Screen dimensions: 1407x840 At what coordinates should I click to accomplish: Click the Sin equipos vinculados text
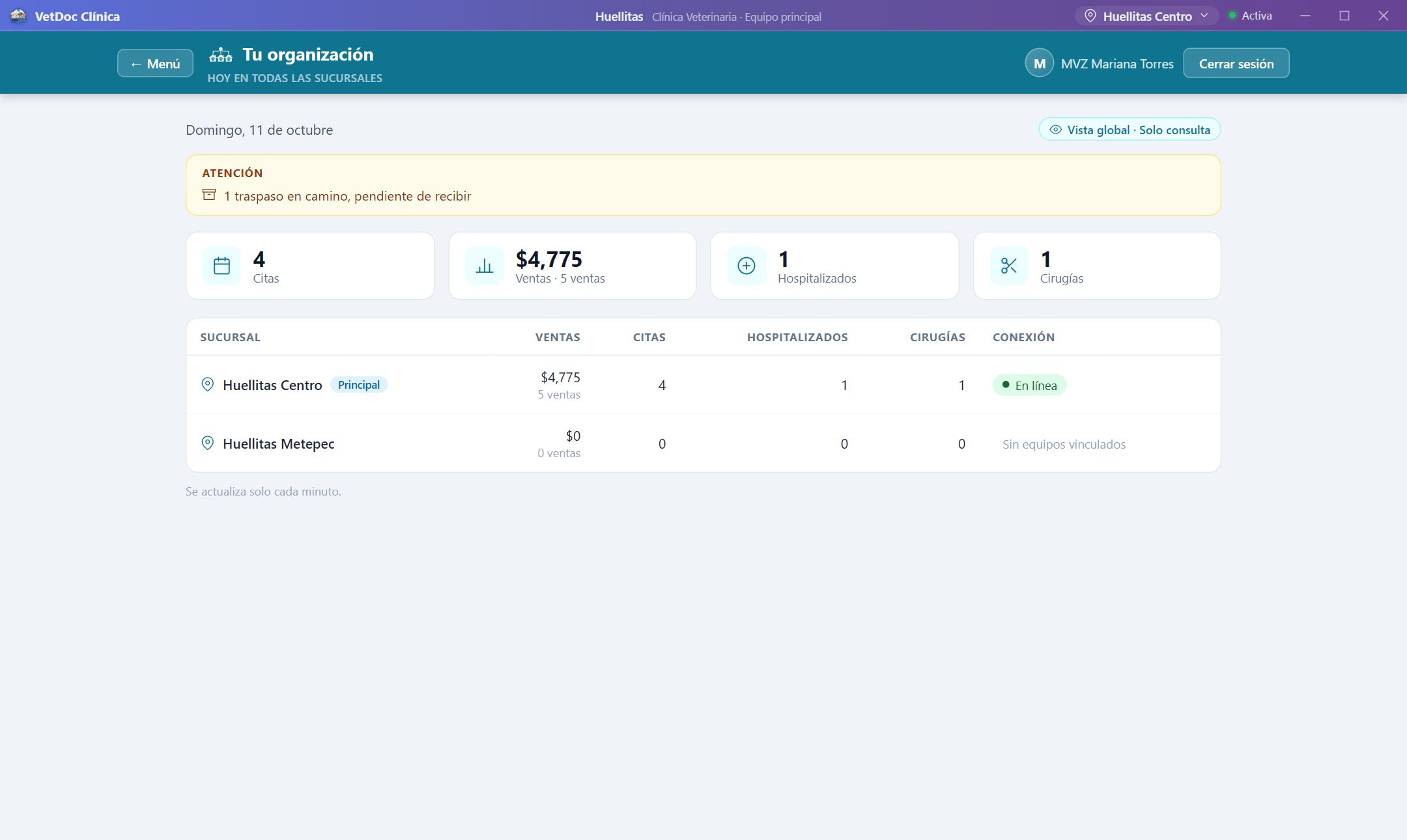pyautogui.click(x=1064, y=444)
